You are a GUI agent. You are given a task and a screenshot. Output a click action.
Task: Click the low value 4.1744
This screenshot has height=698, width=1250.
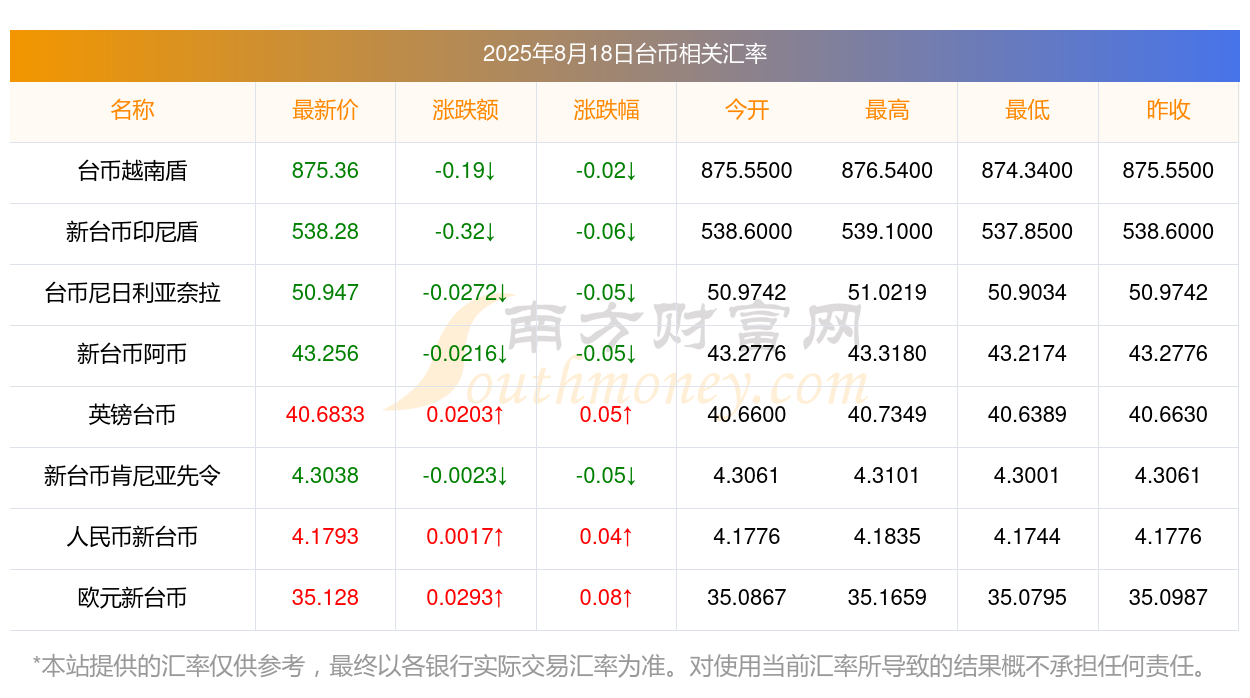(x=1027, y=537)
